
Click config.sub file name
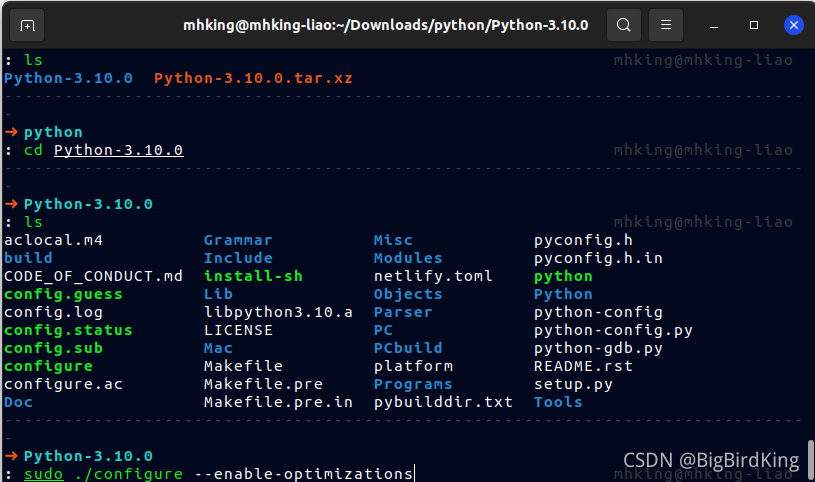54,348
